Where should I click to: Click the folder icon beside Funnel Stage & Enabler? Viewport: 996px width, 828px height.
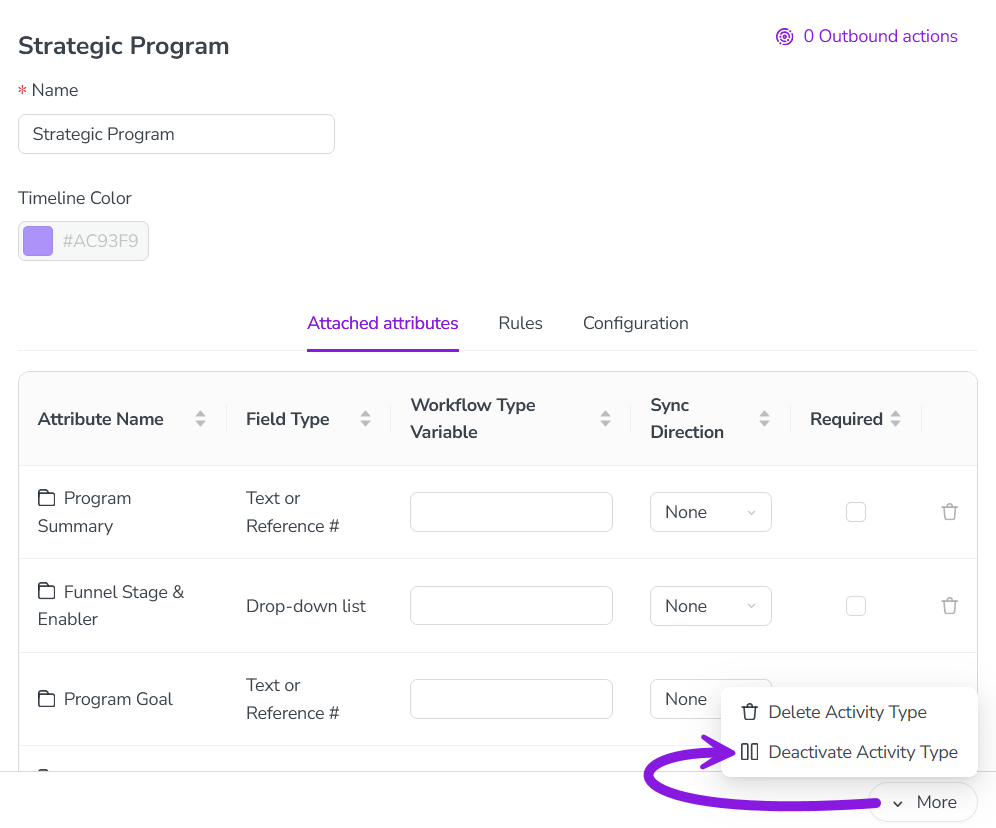[x=46, y=591]
